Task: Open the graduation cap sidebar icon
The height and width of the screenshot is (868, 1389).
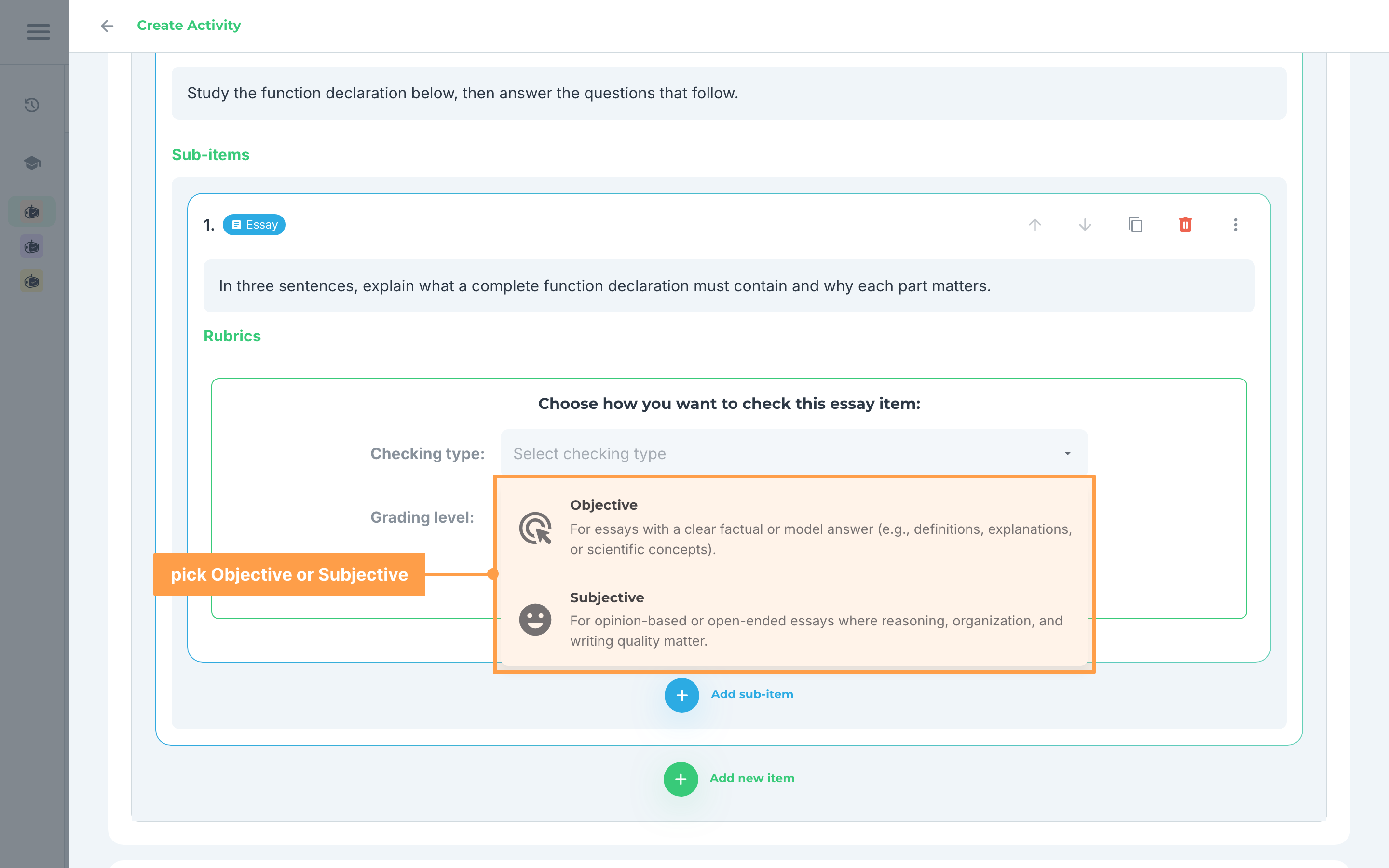Action: 32,163
